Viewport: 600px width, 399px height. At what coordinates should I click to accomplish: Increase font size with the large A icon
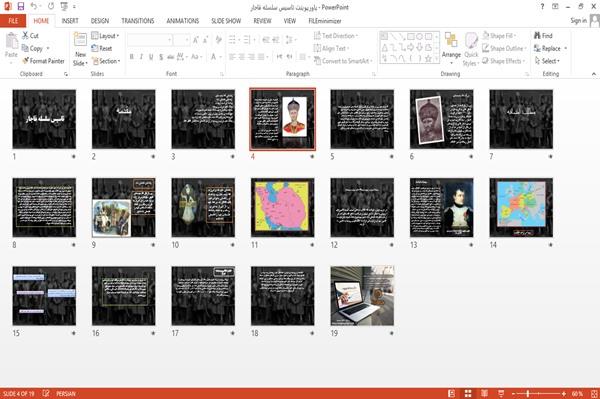coord(196,40)
